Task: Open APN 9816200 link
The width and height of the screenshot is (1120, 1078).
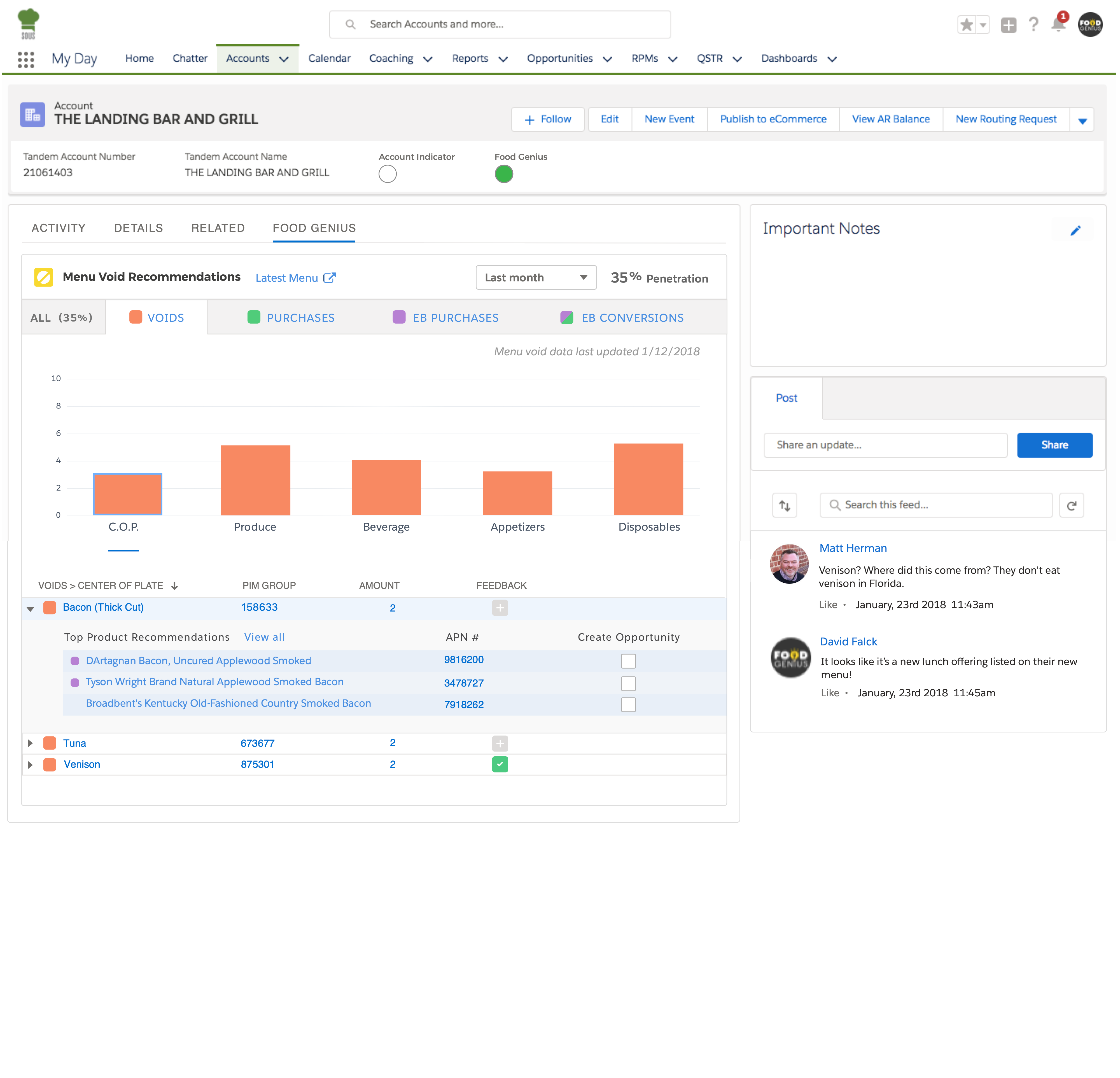Action: point(464,660)
